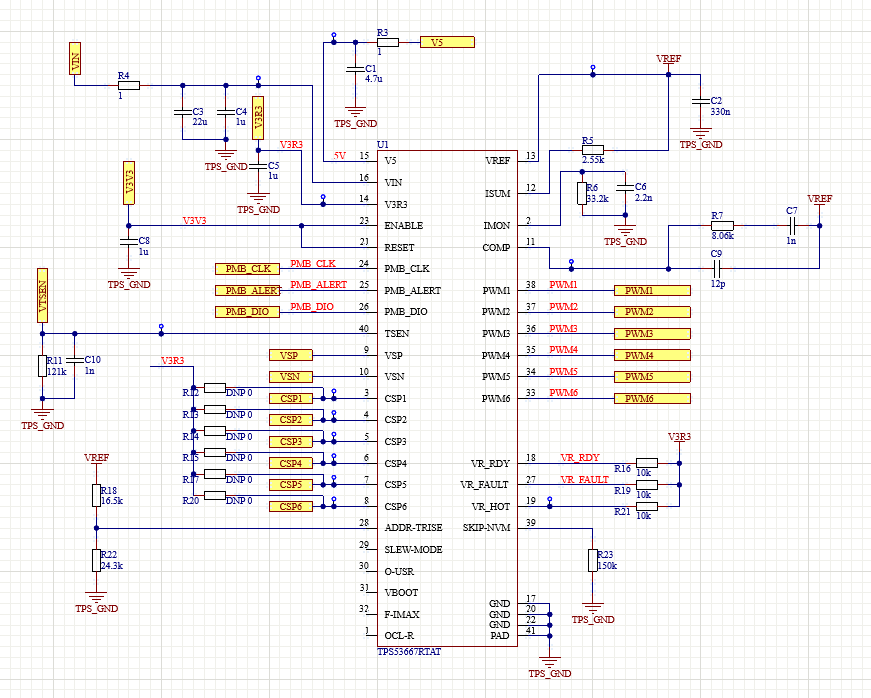Select the VTSEN port
The height and width of the screenshot is (698, 871).
[43, 295]
